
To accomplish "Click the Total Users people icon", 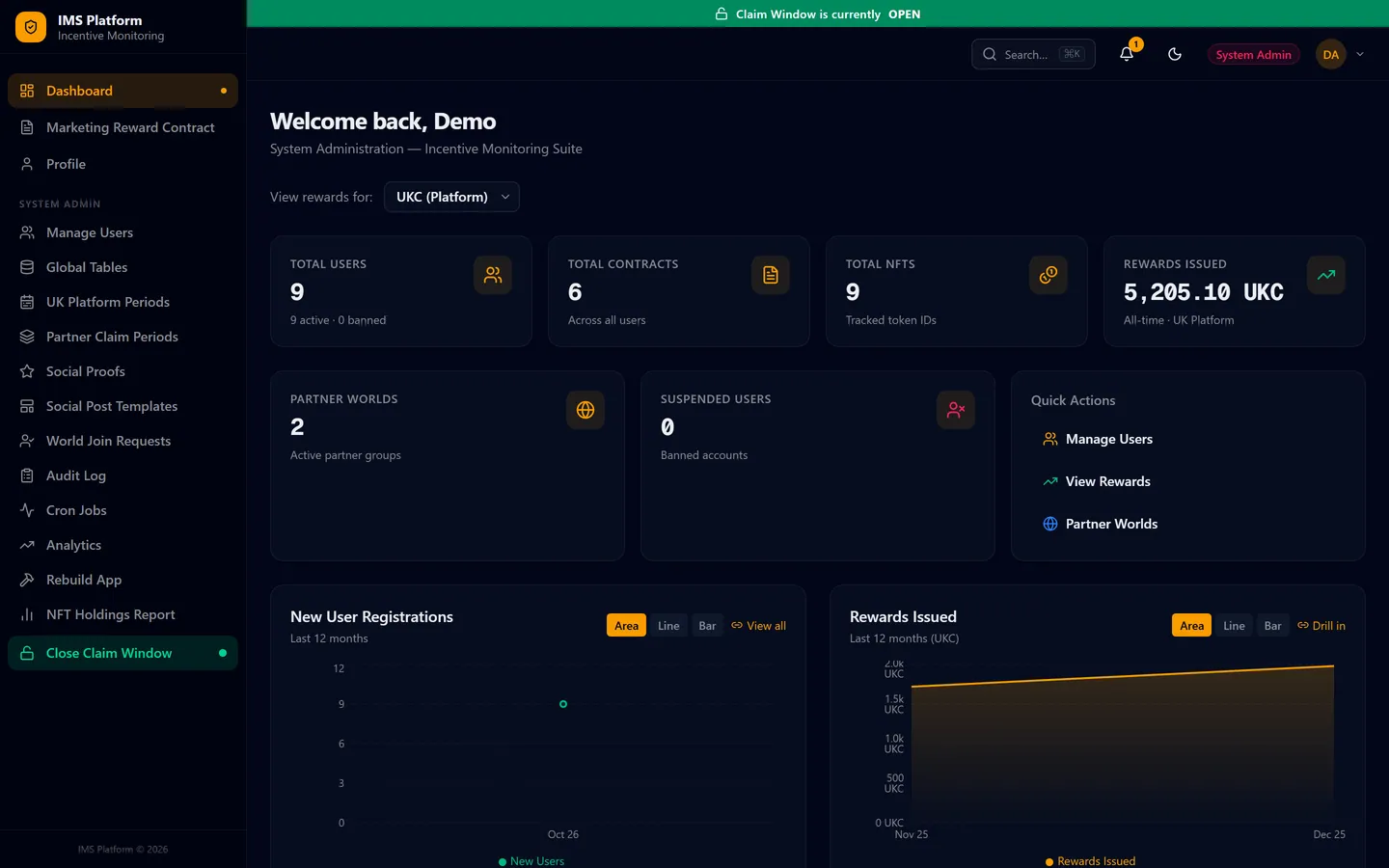I will coord(493,275).
